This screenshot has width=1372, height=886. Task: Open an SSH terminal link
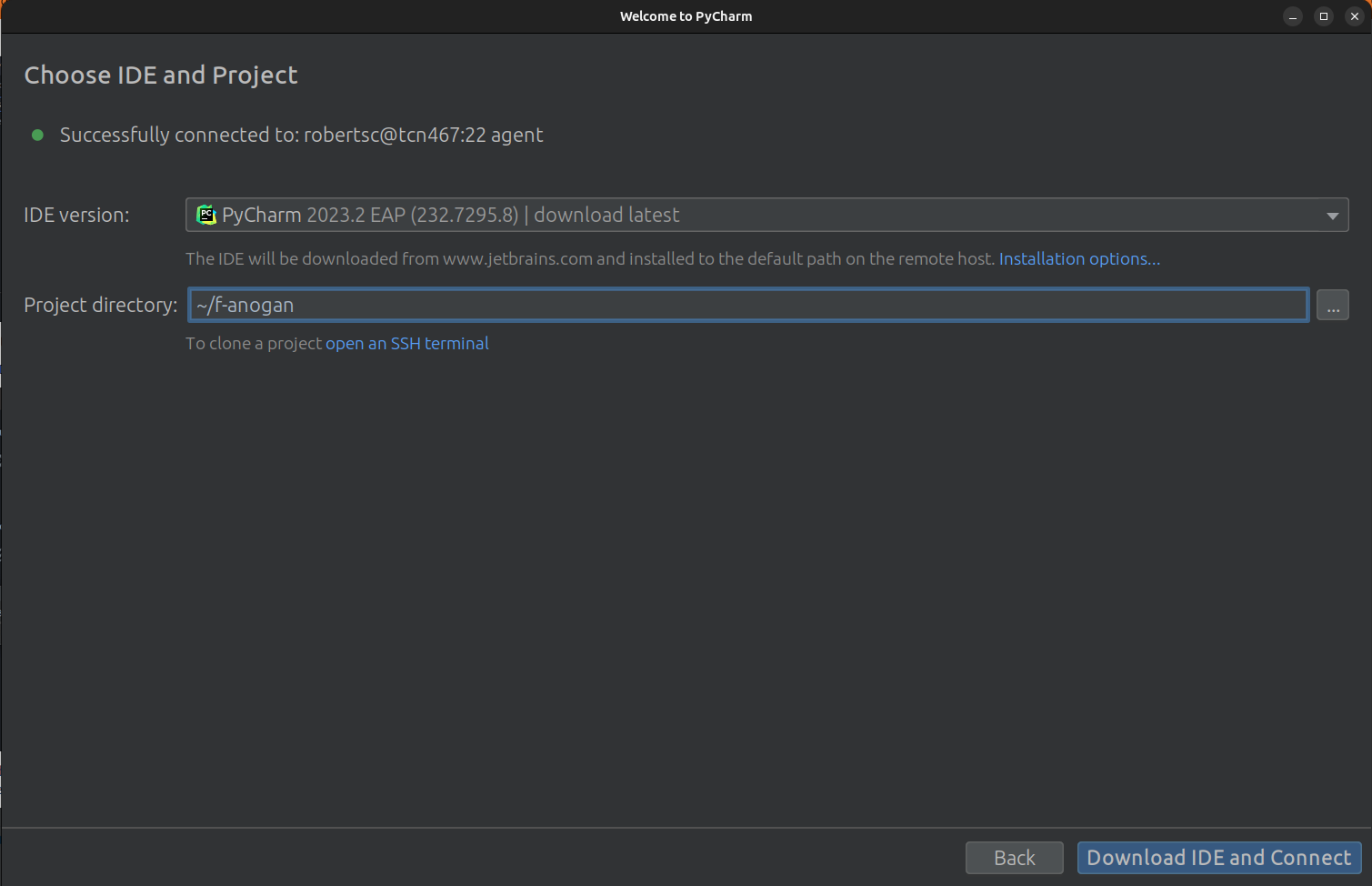point(407,344)
